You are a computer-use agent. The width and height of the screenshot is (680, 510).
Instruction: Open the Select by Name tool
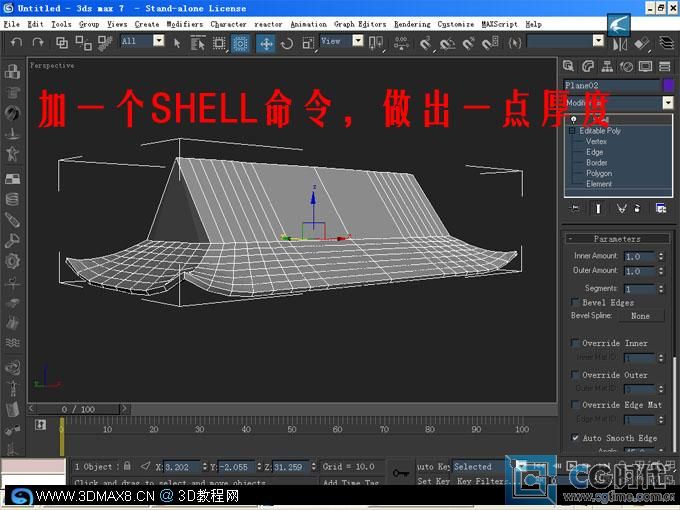click(x=198, y=43)
